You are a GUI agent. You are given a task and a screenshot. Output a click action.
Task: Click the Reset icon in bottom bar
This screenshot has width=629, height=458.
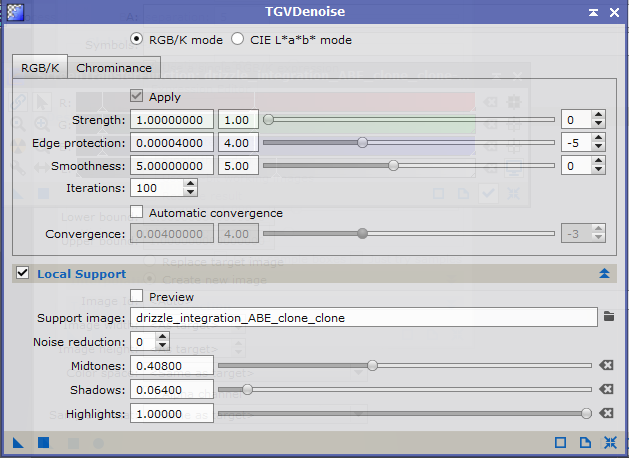611,442
